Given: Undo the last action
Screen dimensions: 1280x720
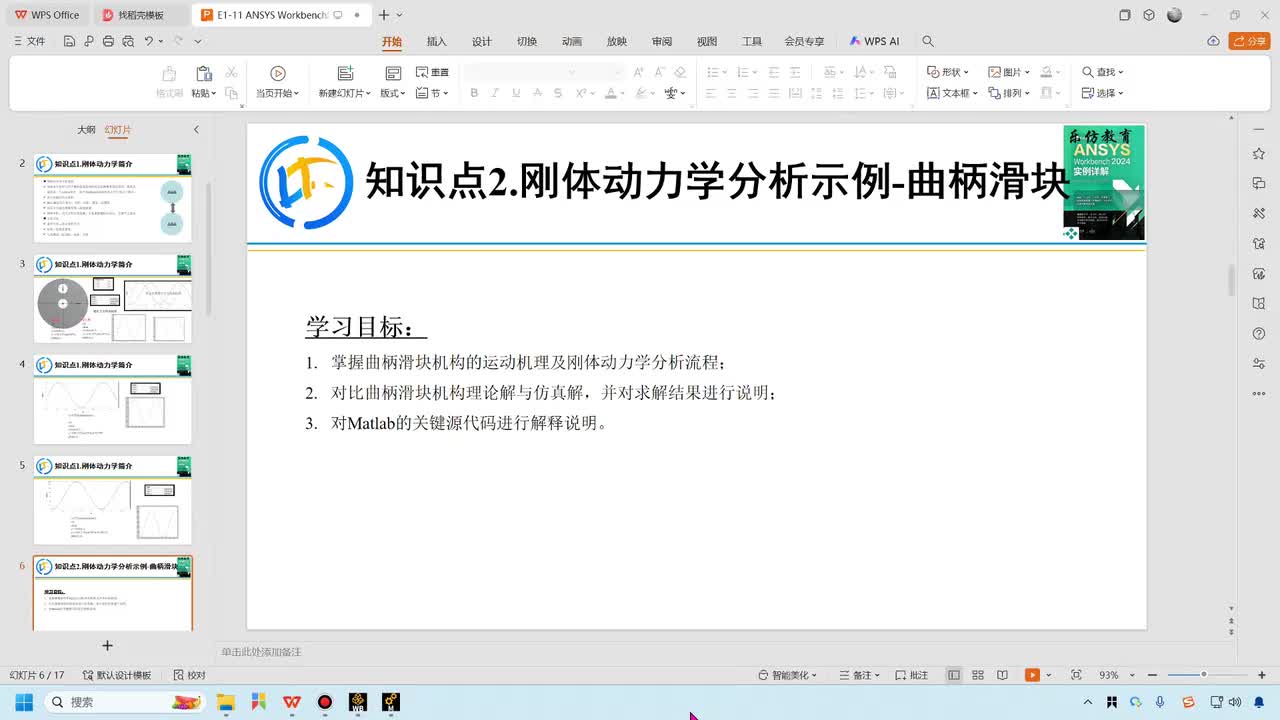Looking at the screenshot, I should click(x=149, y=41).
